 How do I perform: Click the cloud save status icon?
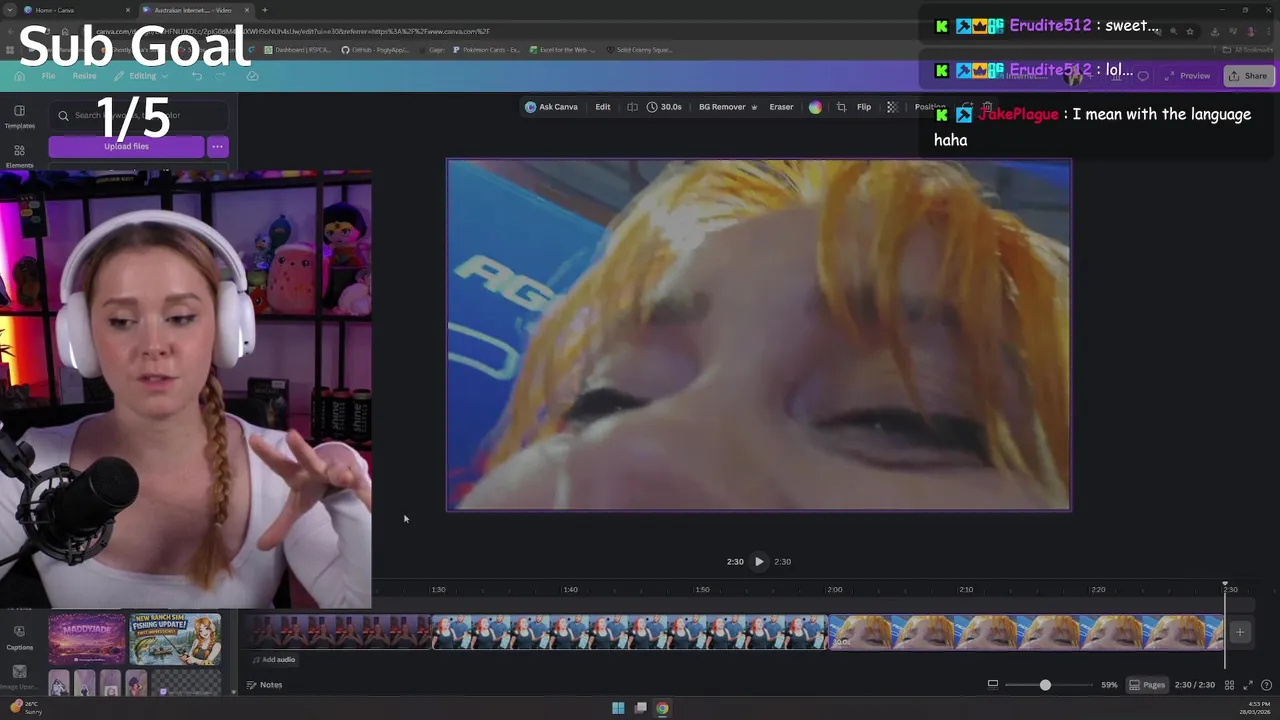[252, 76]
